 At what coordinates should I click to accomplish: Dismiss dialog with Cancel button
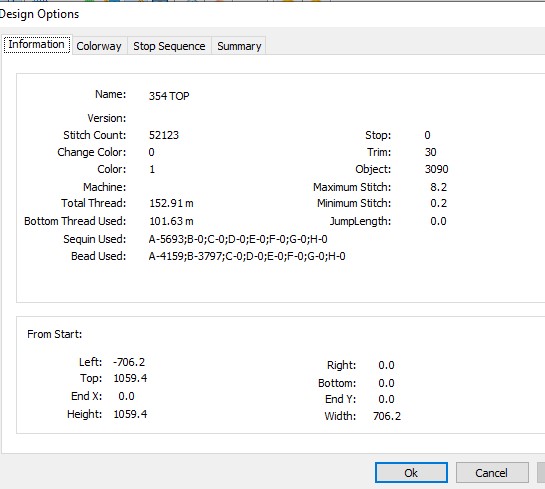492,473
